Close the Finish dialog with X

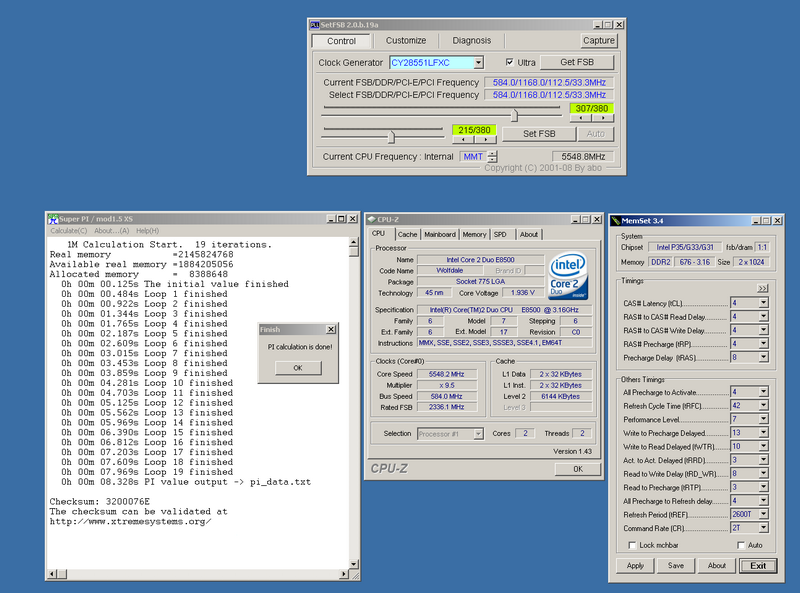click(x=331, y=329)
